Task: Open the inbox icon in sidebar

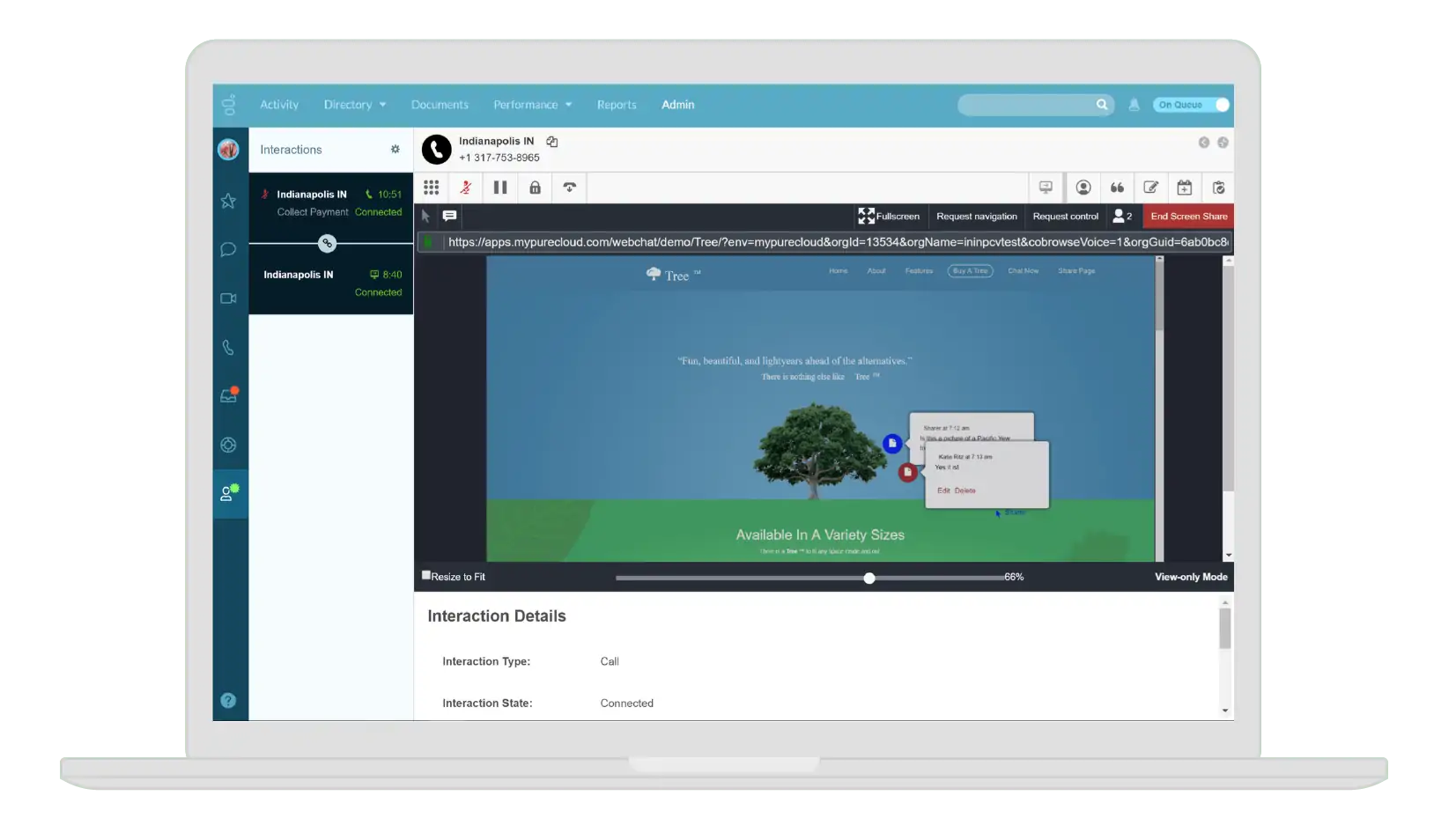Action: pos(228,396)
